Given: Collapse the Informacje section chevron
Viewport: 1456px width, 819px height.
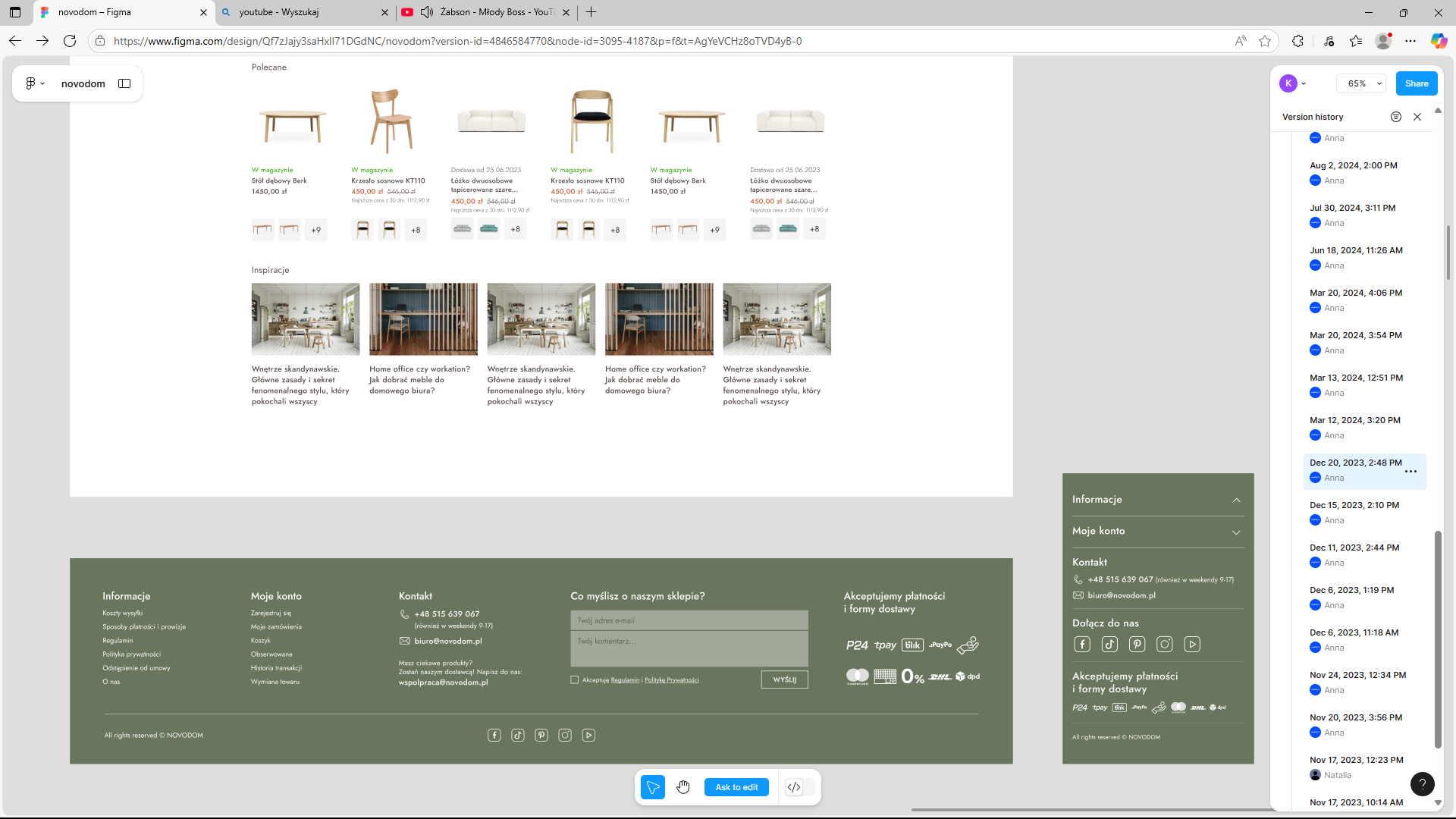Looking at the screenshot, I should [x=1236, y=500].
